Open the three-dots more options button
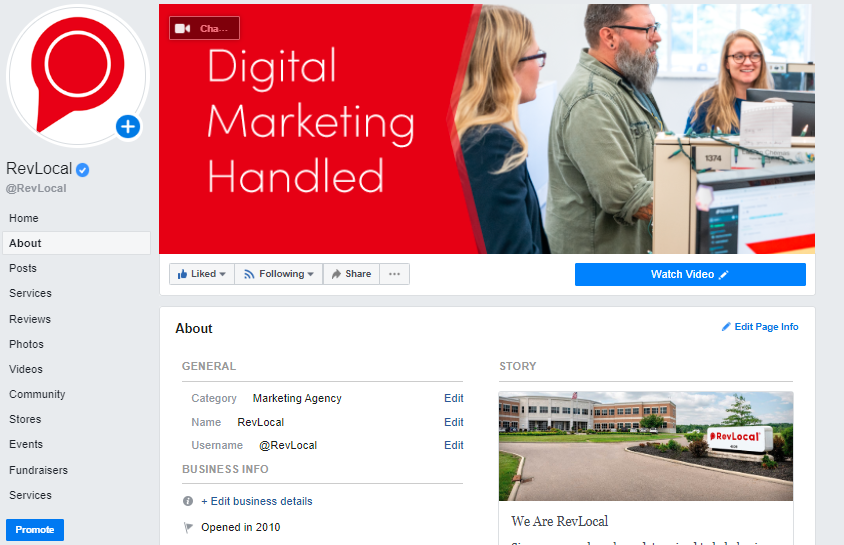The height and width of the screenshot is (545, 844). [395, 274]
